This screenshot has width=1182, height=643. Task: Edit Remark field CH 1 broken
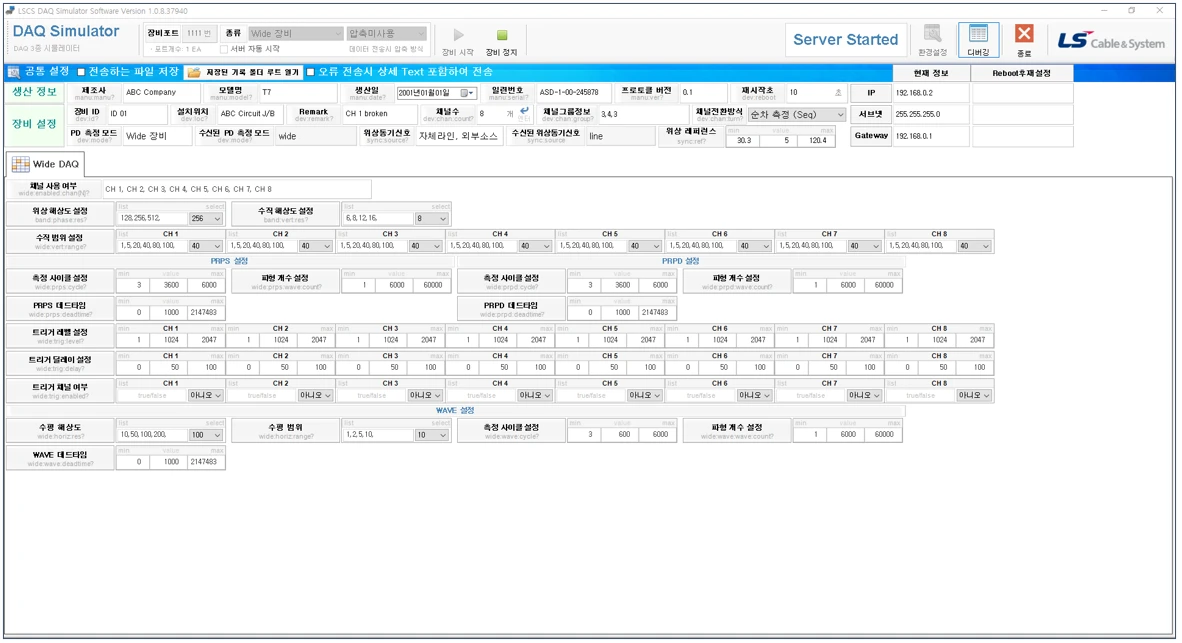(382, 114)
